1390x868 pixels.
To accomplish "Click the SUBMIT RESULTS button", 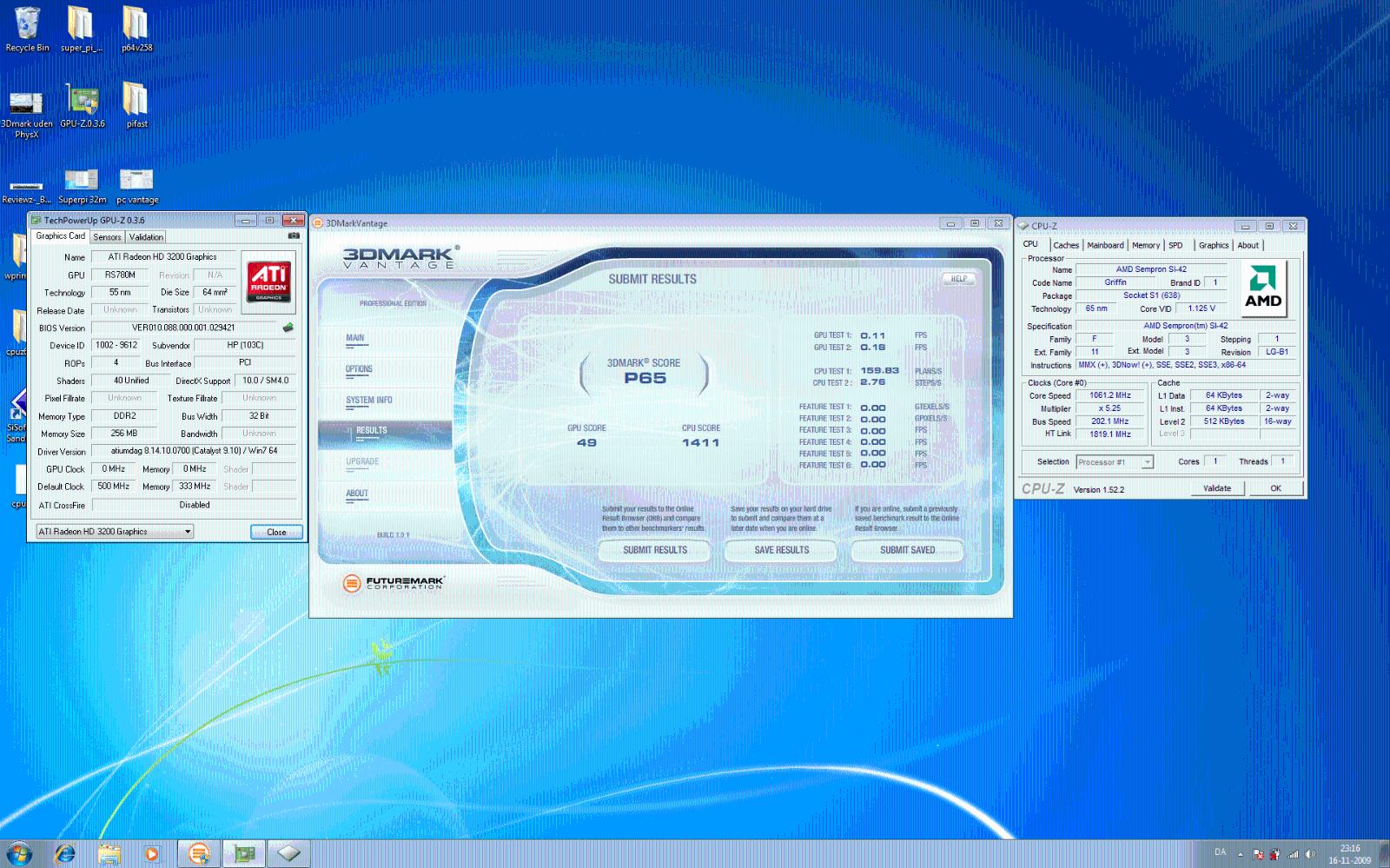I will point(655,550).
